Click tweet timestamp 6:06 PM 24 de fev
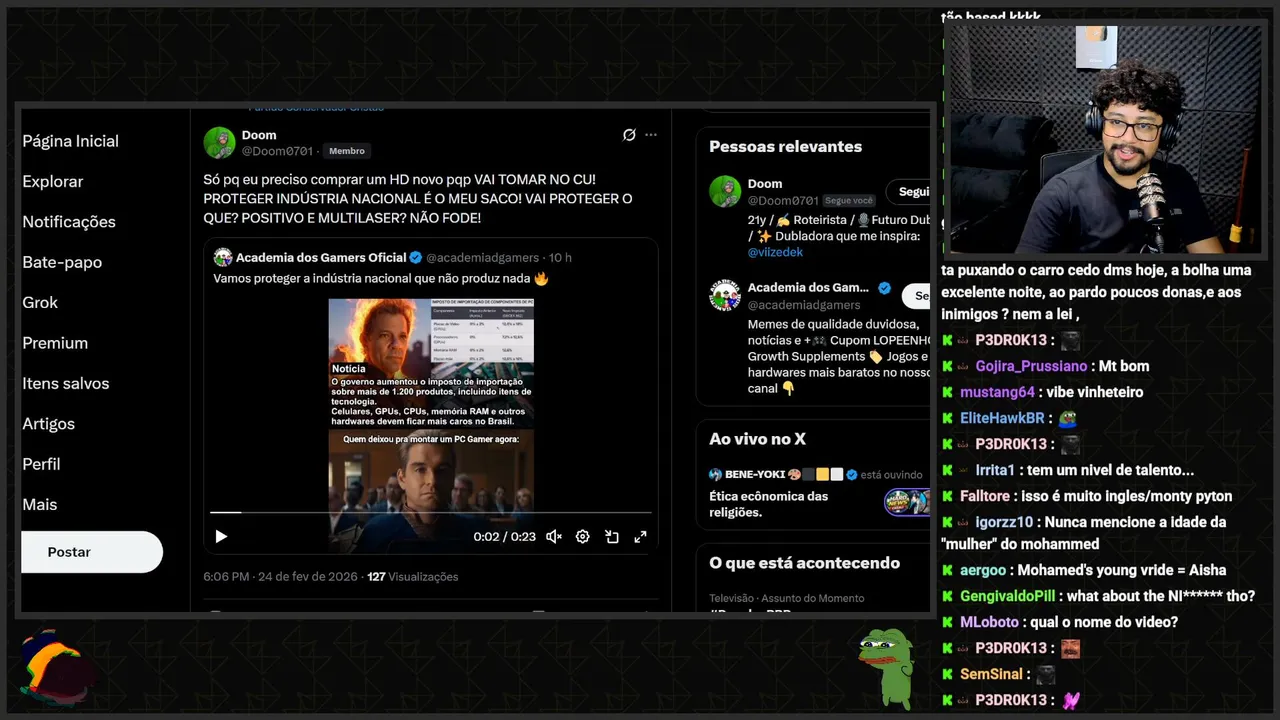Image resolution: width=1280 pixels, height=720 pixels. click(x=280, y=577)
